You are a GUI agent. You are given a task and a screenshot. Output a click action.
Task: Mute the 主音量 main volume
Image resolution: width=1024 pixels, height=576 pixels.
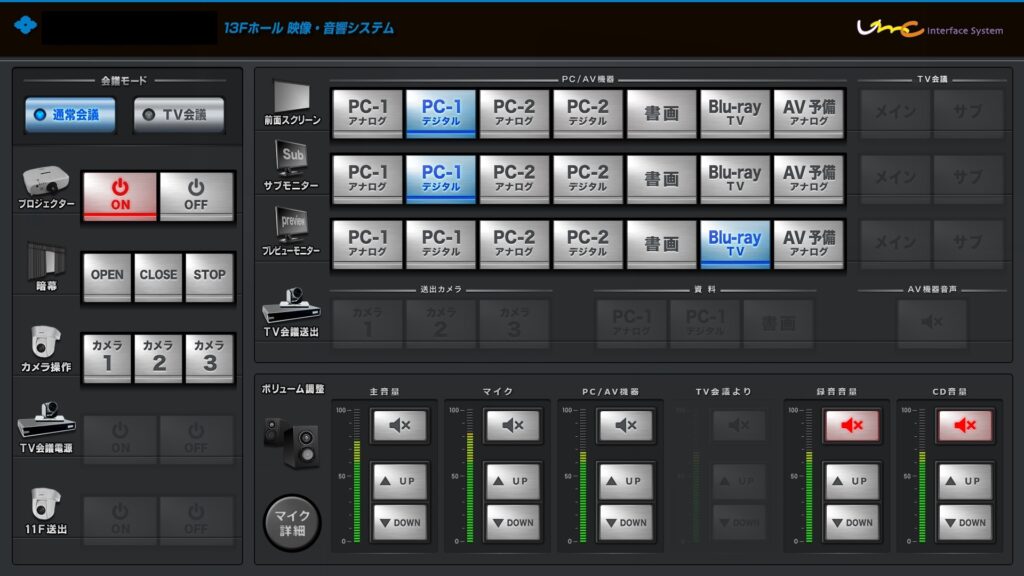tap(400, 426)
